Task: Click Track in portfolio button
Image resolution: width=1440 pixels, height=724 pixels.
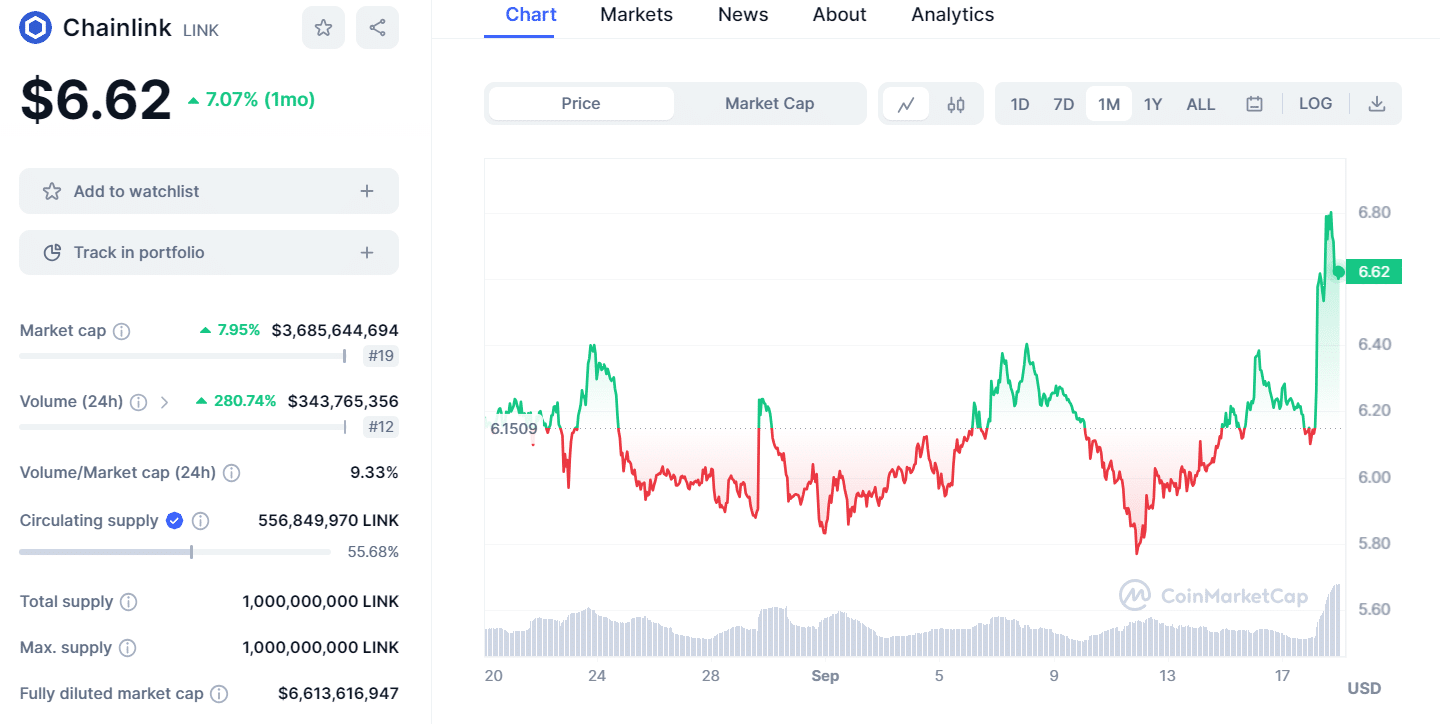Action: [x=209, y=253]
